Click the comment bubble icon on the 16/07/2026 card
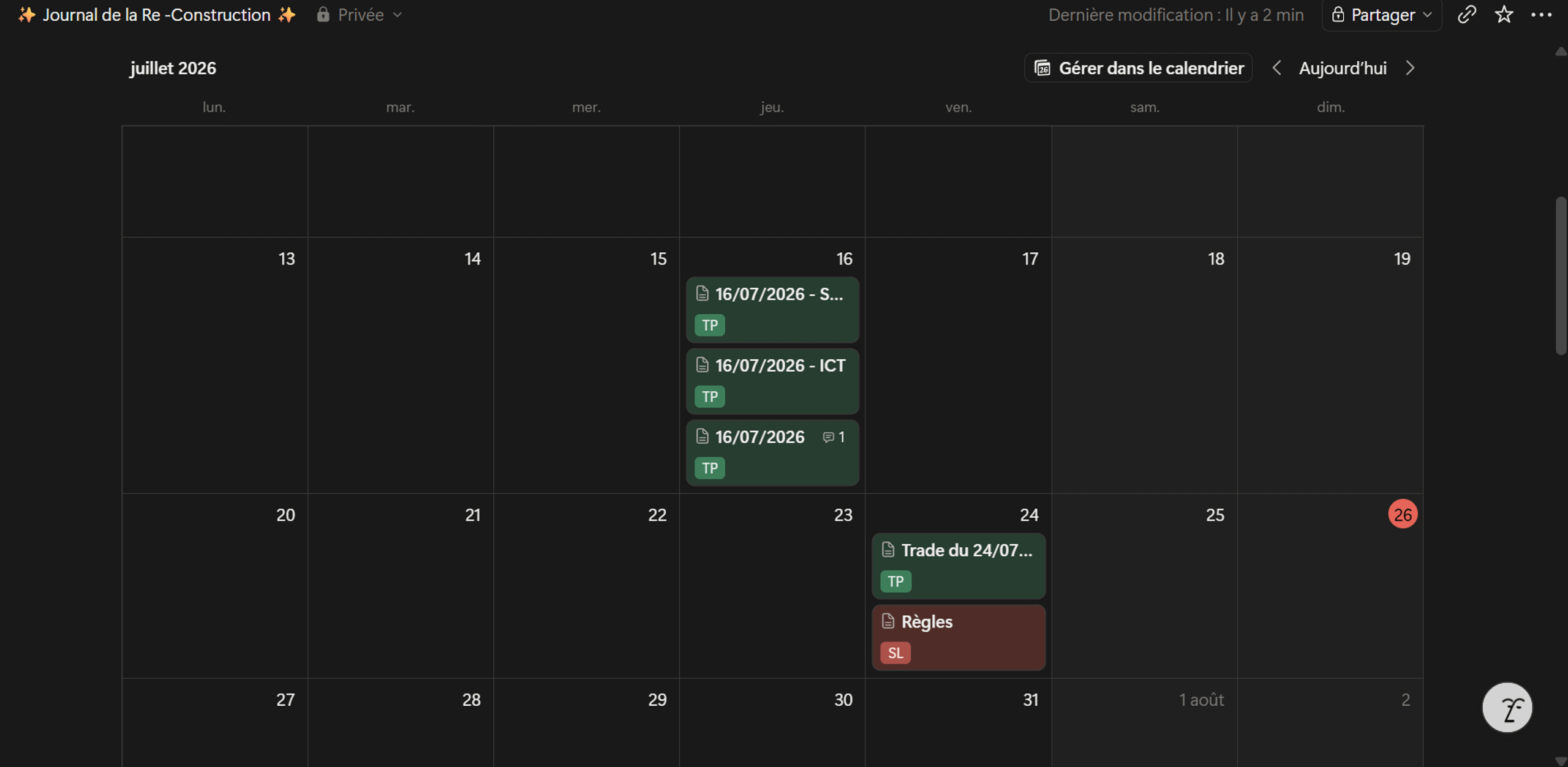Screen dimensions: 1568x767 [828, 437]
